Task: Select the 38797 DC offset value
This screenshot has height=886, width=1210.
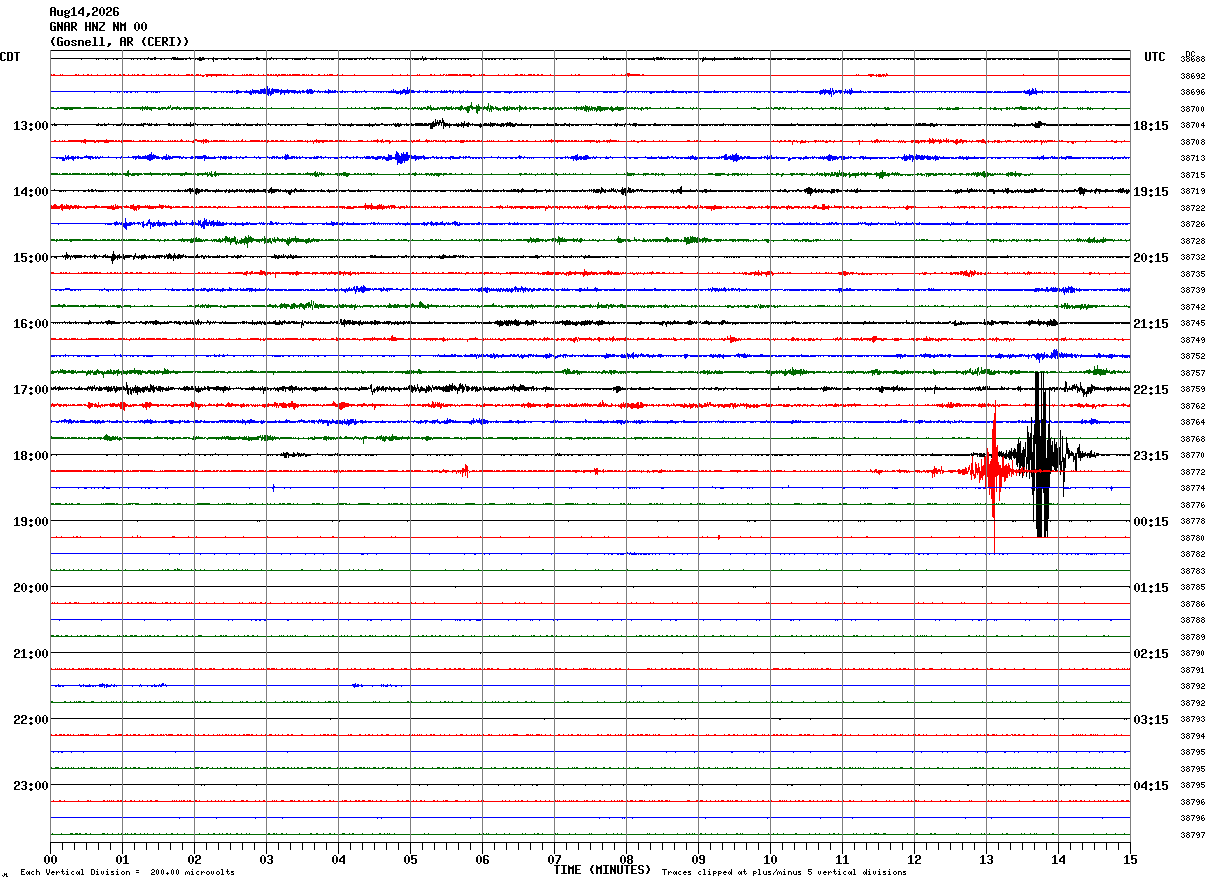Action: [x=1193, y=835]
